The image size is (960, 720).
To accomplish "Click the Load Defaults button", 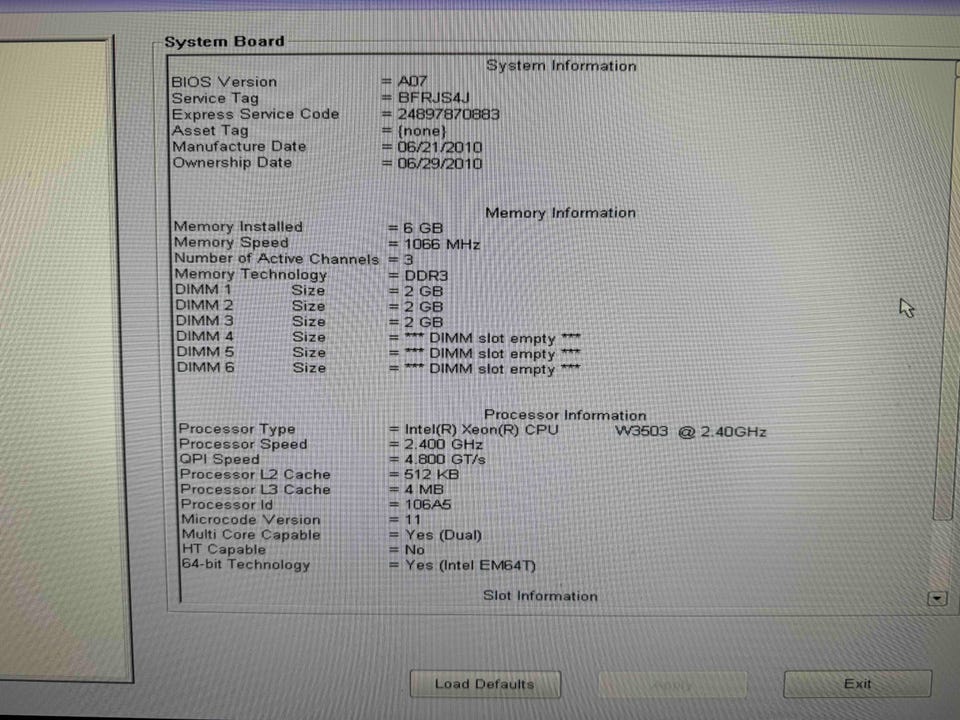I will click(x=485, y=684).
